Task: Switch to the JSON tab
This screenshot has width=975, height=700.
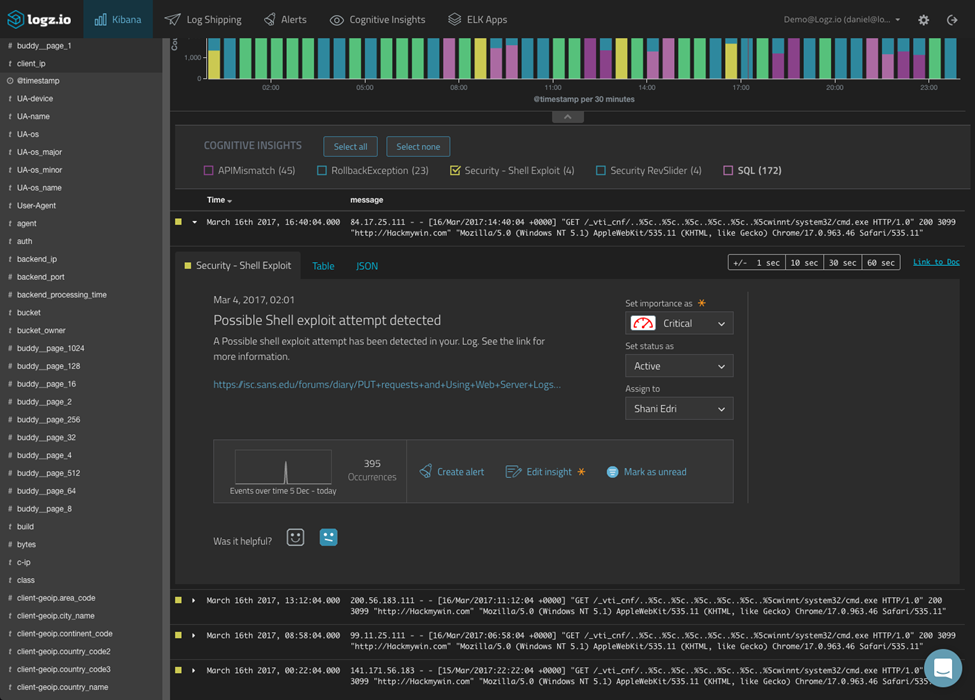Action: click(367, 266)
